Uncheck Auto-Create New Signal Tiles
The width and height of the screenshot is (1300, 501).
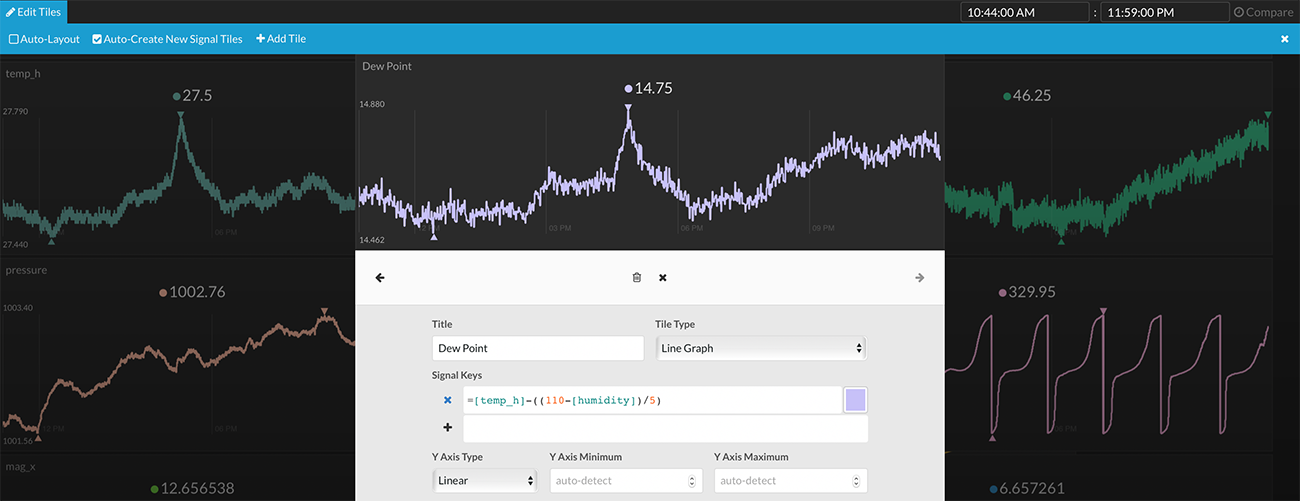point(97,39)
